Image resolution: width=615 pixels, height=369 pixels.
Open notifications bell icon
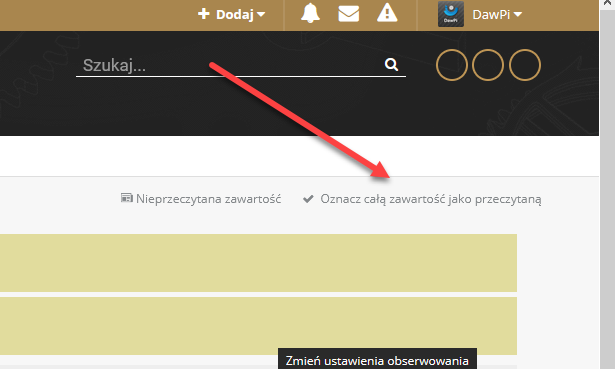[x=310, y=14]
